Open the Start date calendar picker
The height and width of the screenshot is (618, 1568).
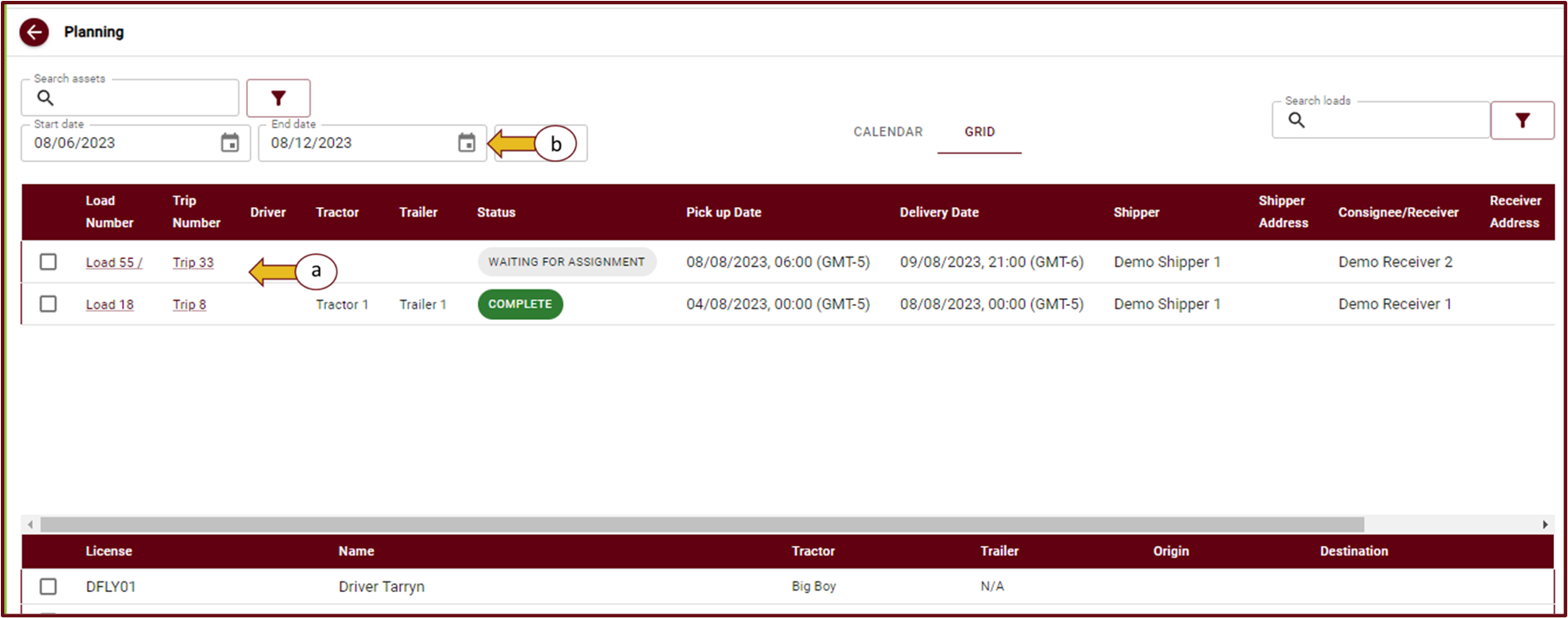click(230, 143)
